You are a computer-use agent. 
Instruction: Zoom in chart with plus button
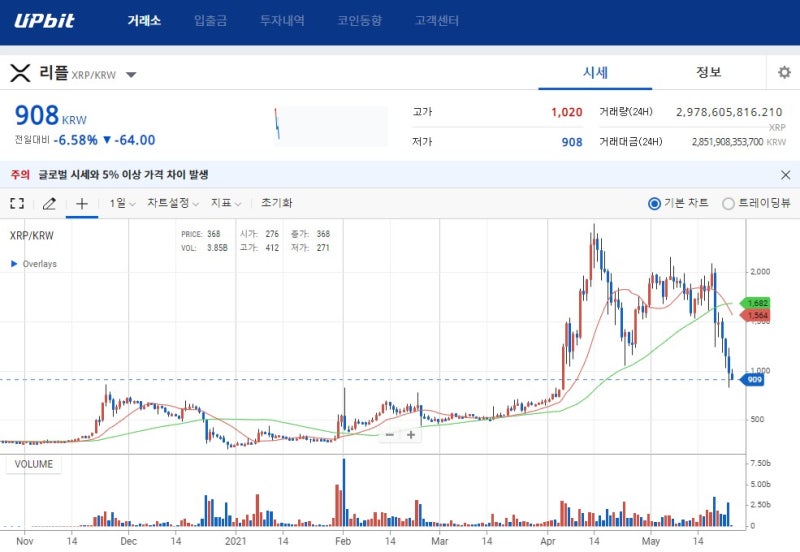[411, 435]
